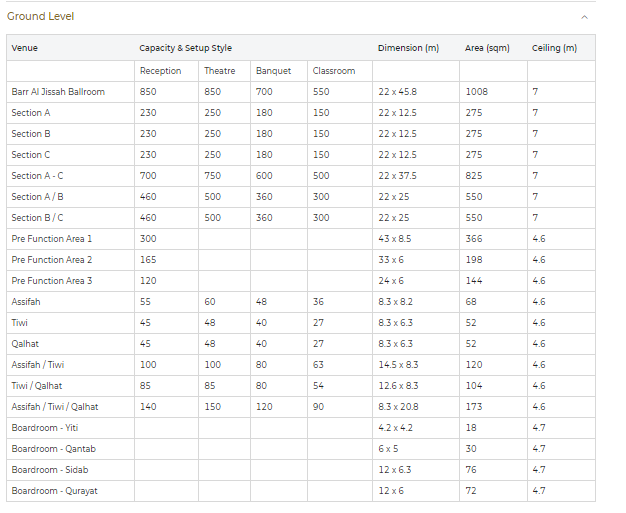Select the Area (sqm) column header

(x=488, y=48)
